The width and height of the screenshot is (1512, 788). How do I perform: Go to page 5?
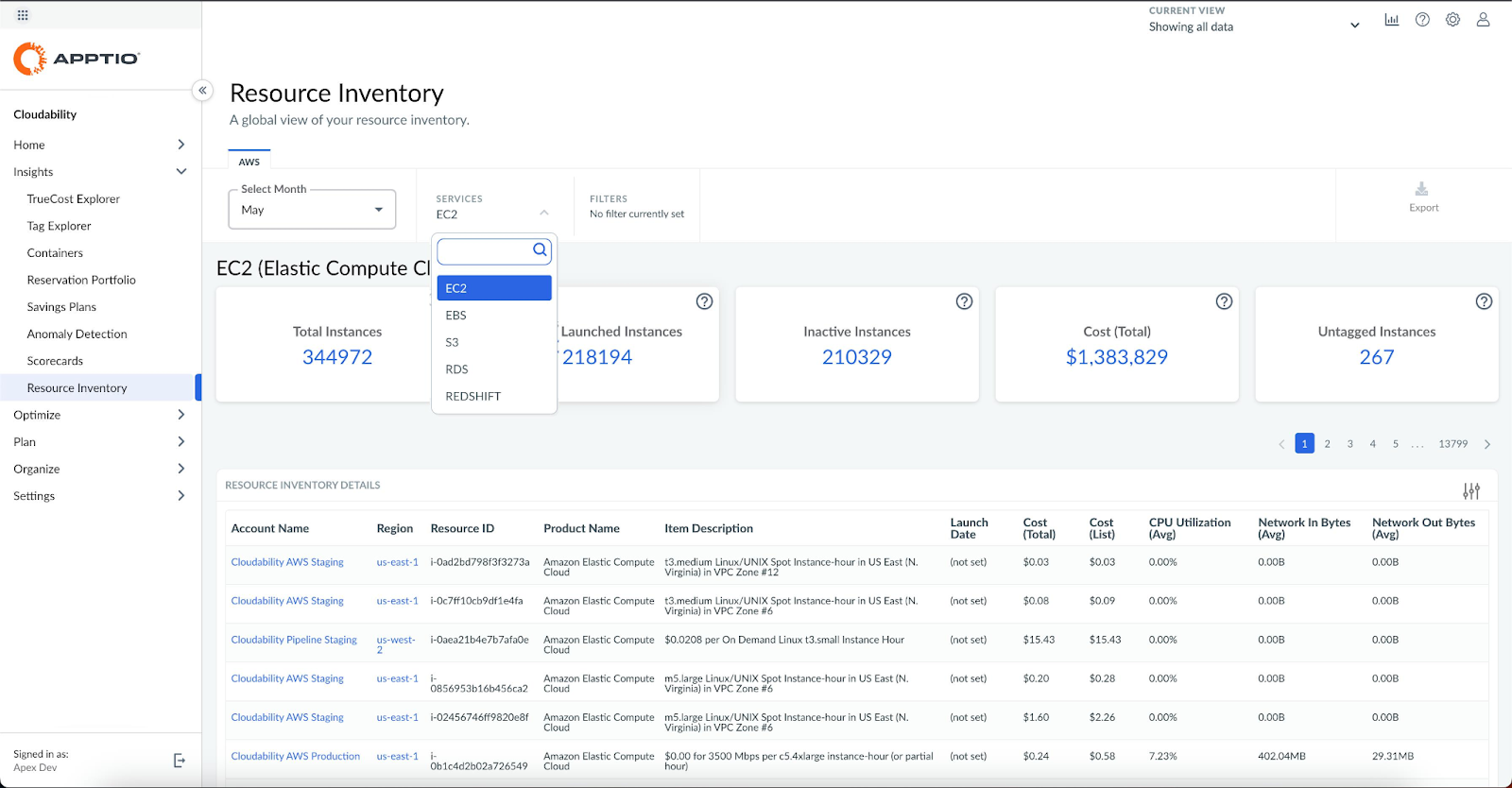pyautogui.click(x=1395, y=444)
